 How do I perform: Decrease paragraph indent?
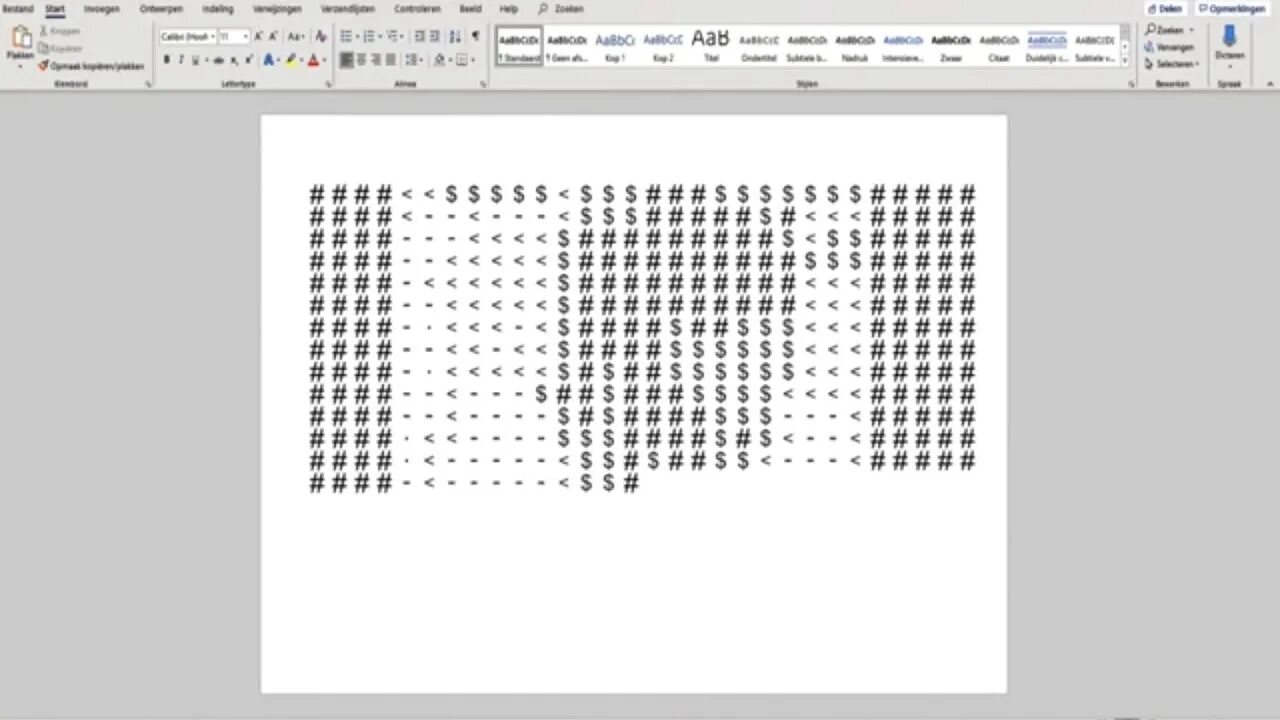[x=419, y=36]
